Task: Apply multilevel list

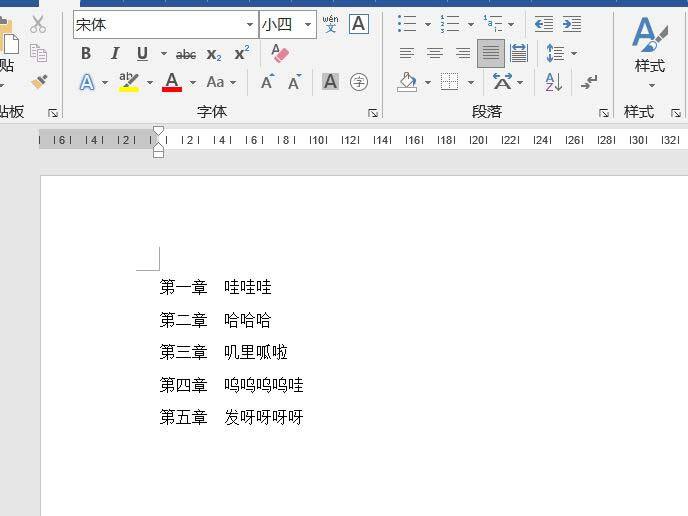Action: tap(493, 24)
